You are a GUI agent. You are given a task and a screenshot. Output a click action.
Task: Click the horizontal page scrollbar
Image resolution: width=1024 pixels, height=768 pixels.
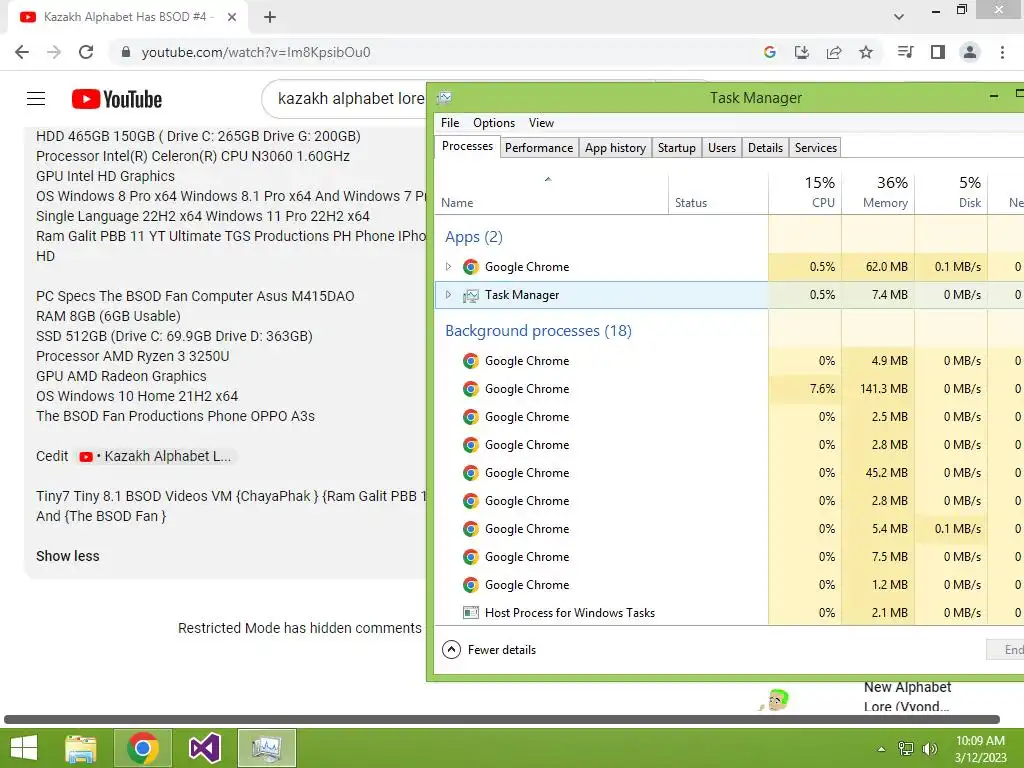(x=502, y=719)
